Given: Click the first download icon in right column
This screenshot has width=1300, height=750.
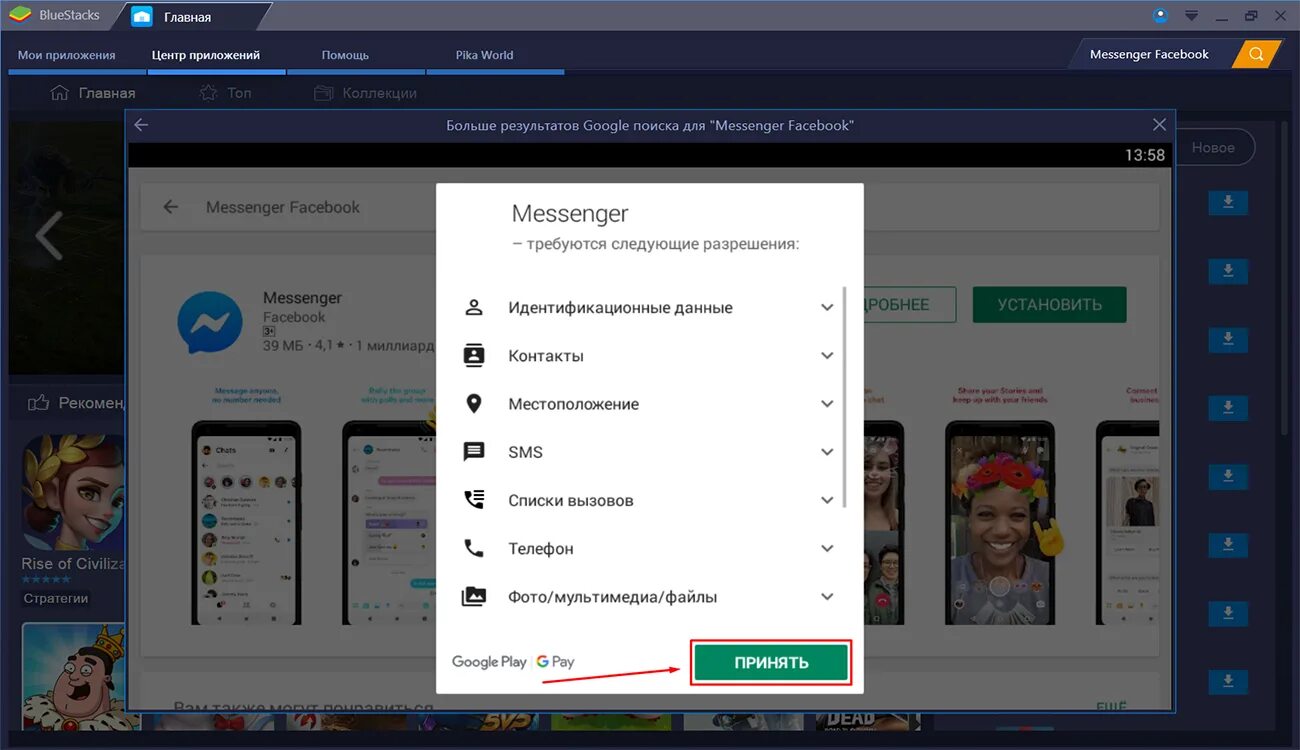Looking at the screenshot, I should tap(1228, 203).
